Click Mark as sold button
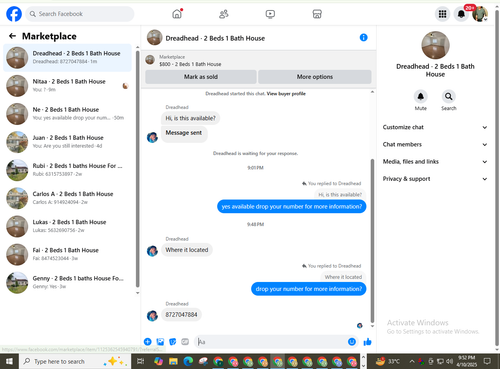 coord(201,77)
